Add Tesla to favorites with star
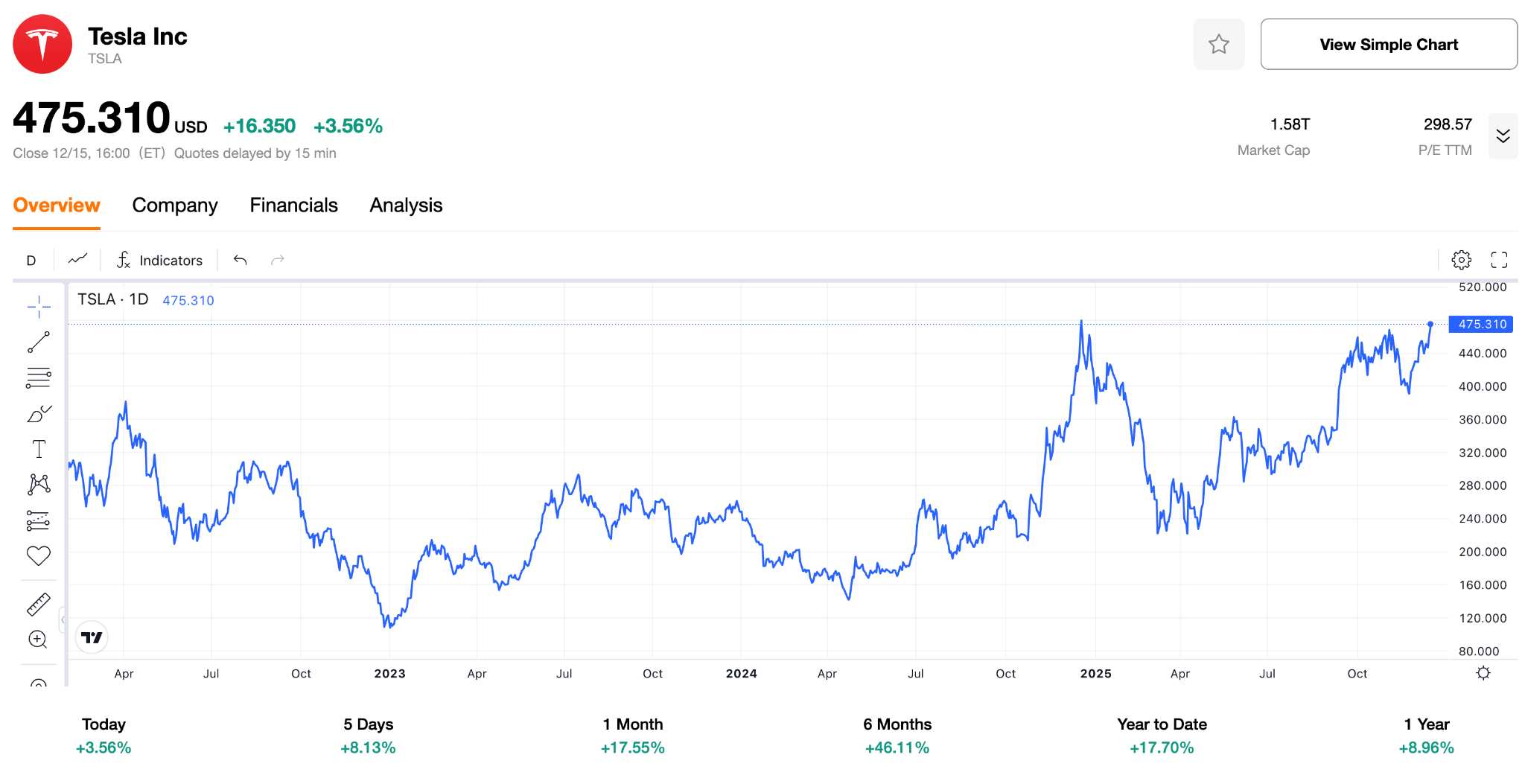Screen dimensions: 1525x784 coord(1219,45)
